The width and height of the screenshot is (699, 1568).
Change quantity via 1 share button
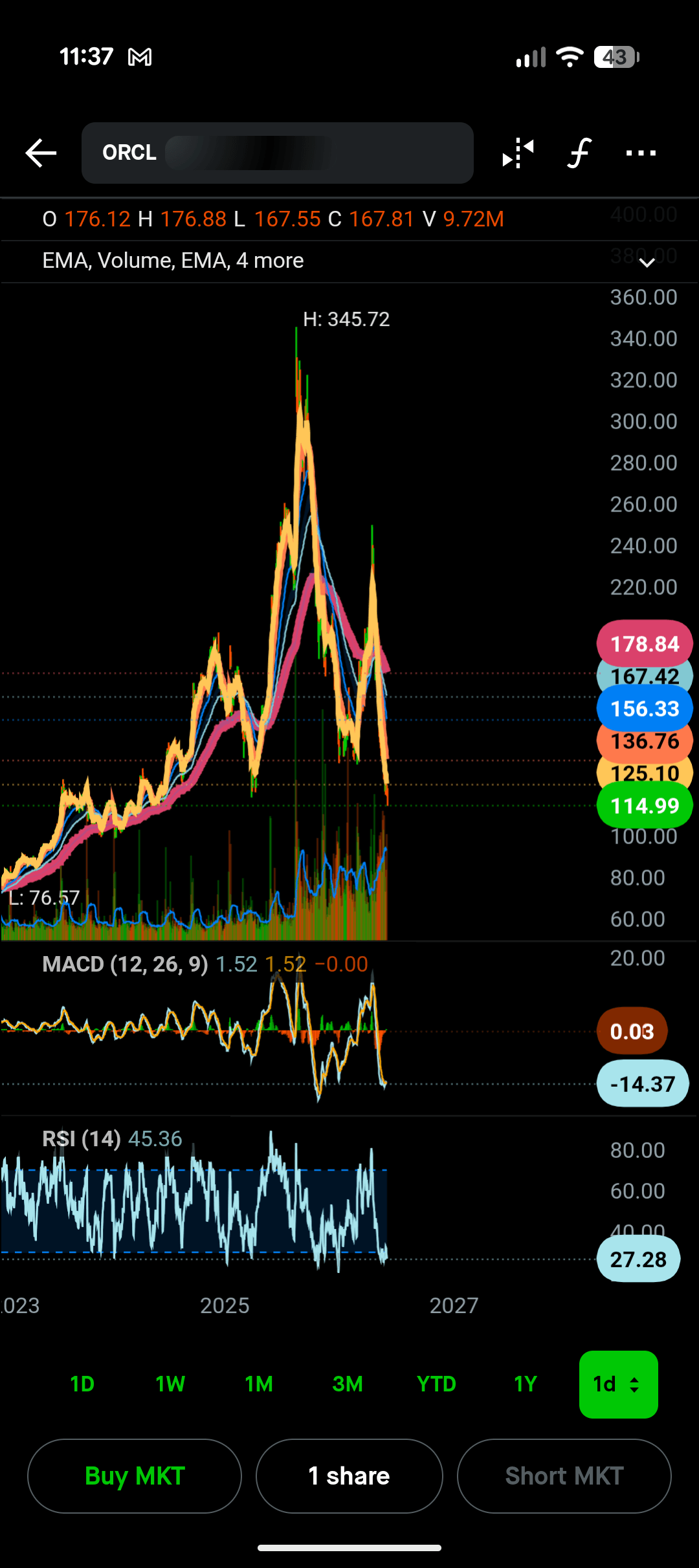point(349,1476)
